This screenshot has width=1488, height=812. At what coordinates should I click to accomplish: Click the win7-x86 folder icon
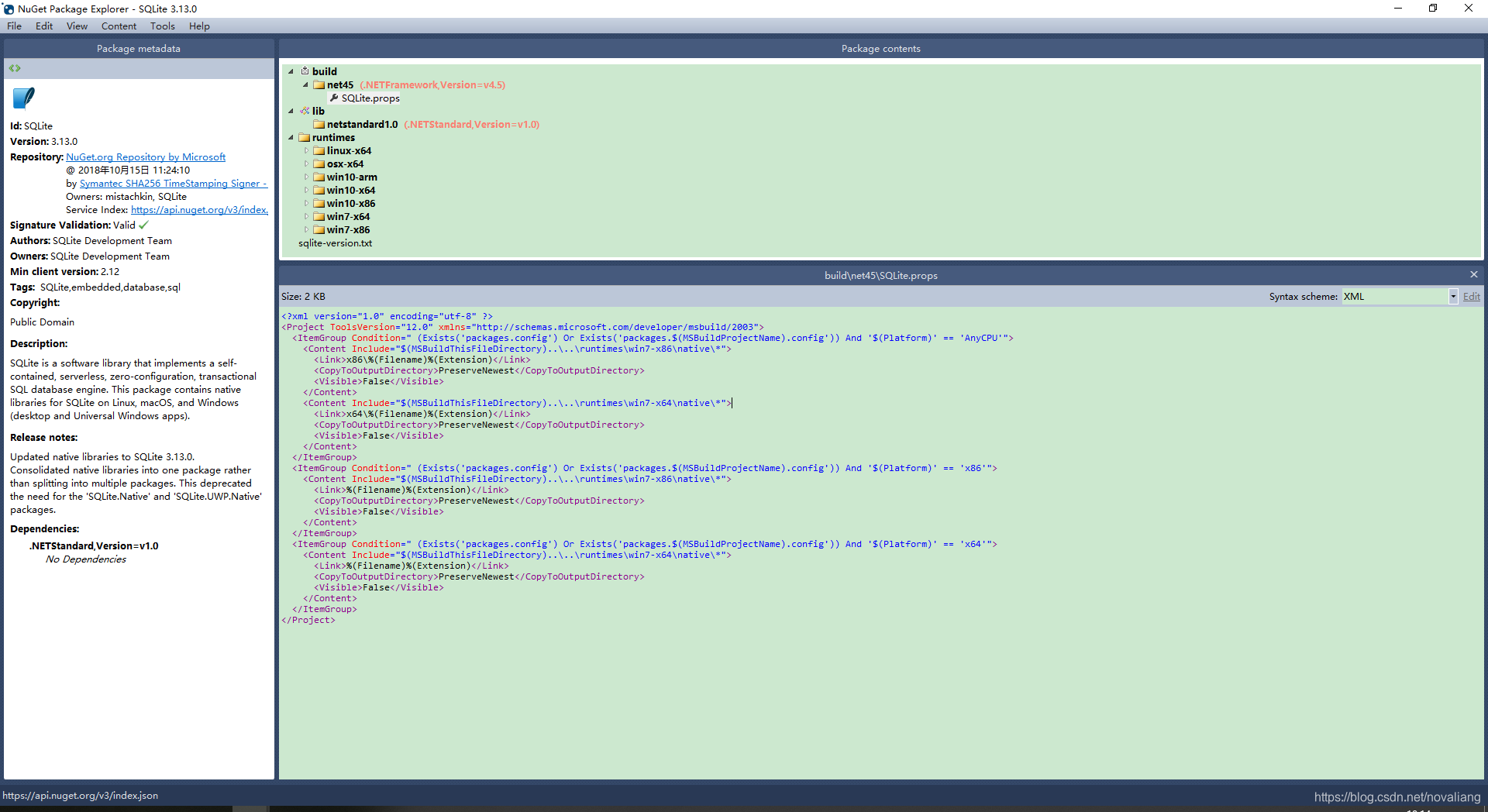319,229
